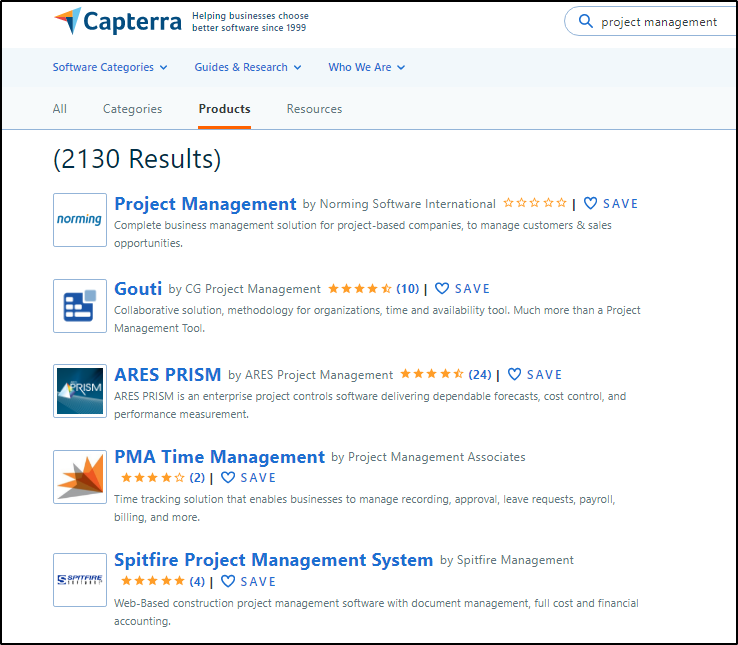Click the Capterra logo in header
Screen dimensions: 738x645
pyautogui.click(x=118, y=21)
